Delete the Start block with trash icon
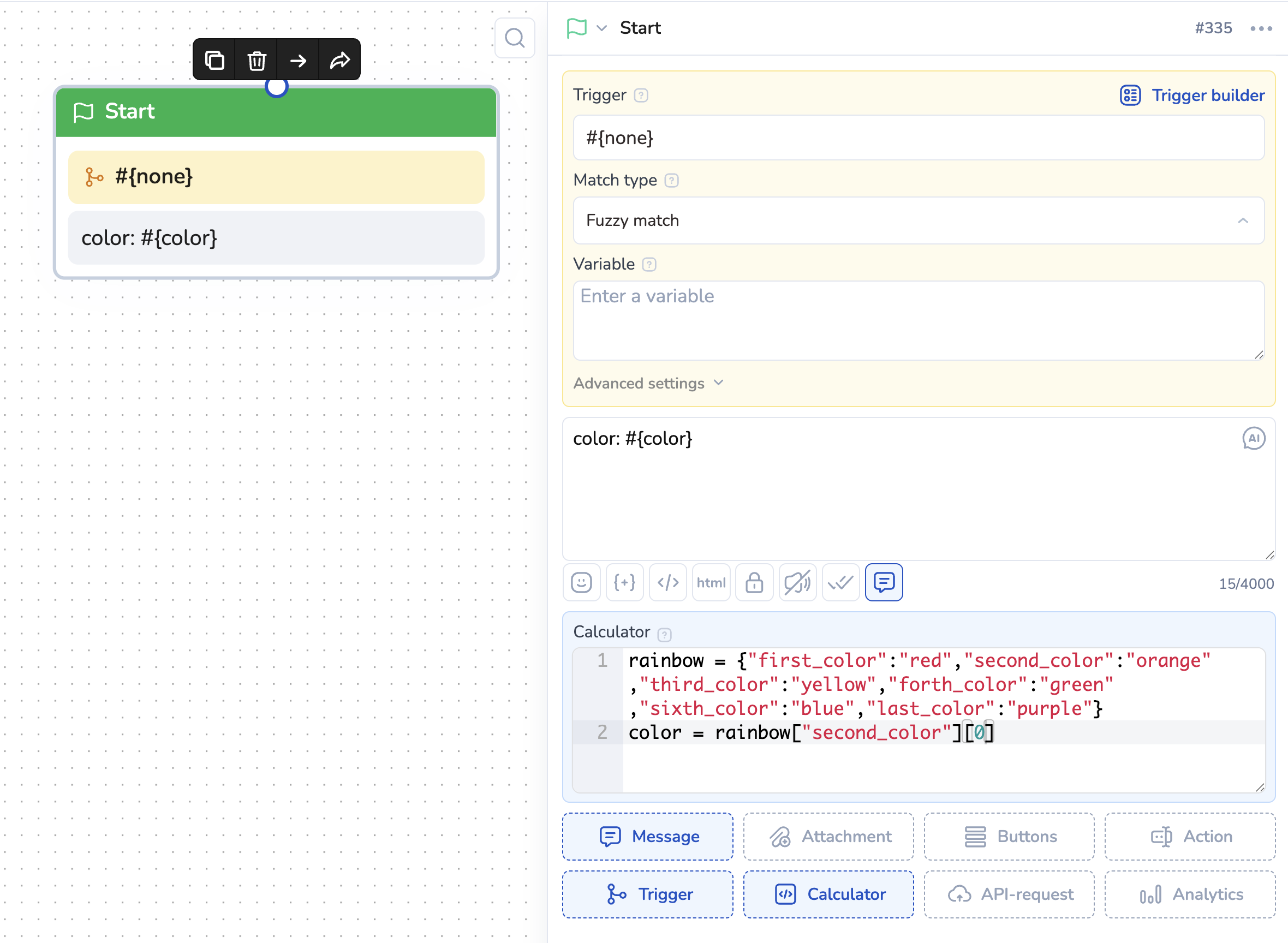This screenshot has height=943, width=1288. [257, 60]
